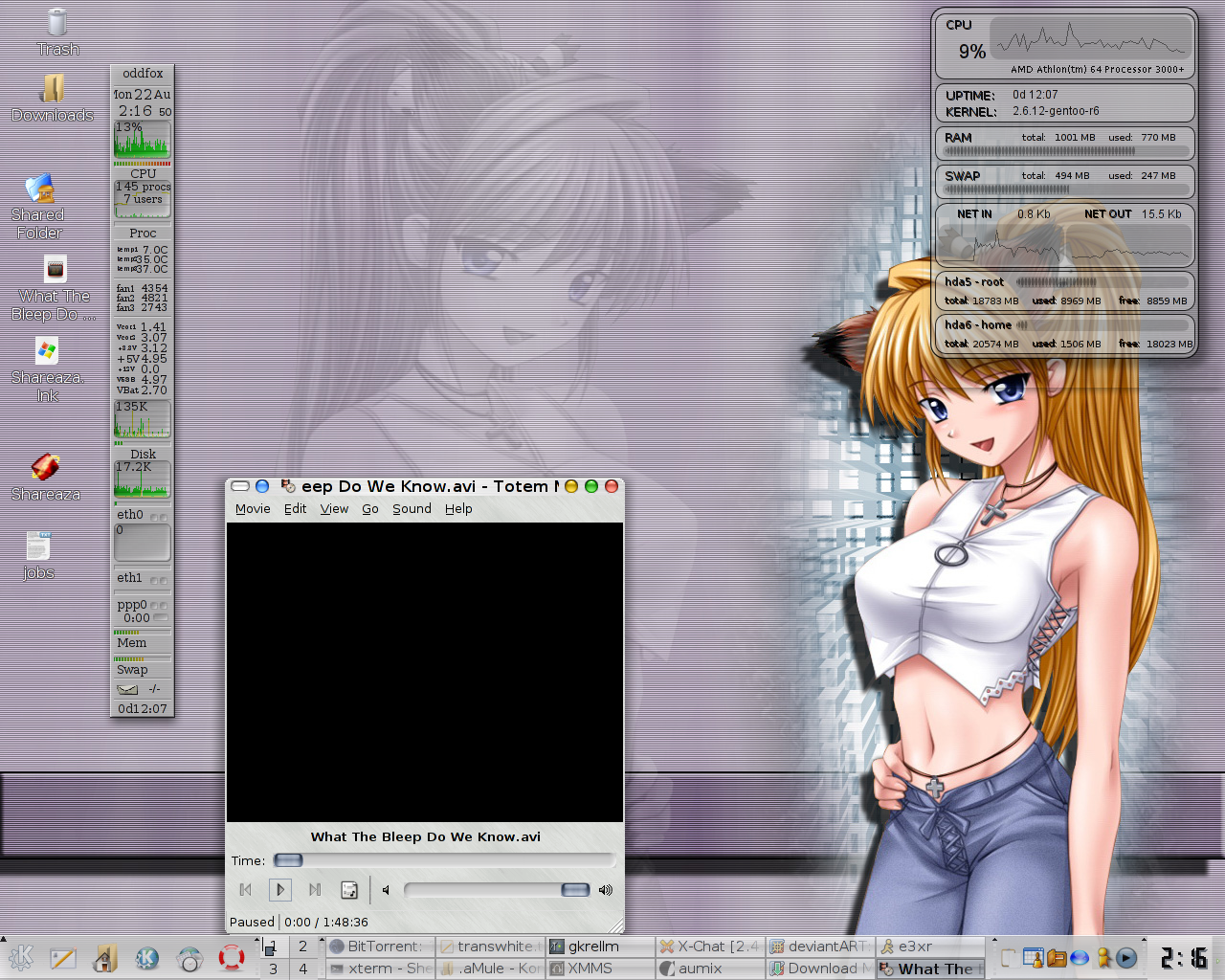Select the What The Bleep Do desktop file
Screen dimensions: 1225x980
point(55,288)
